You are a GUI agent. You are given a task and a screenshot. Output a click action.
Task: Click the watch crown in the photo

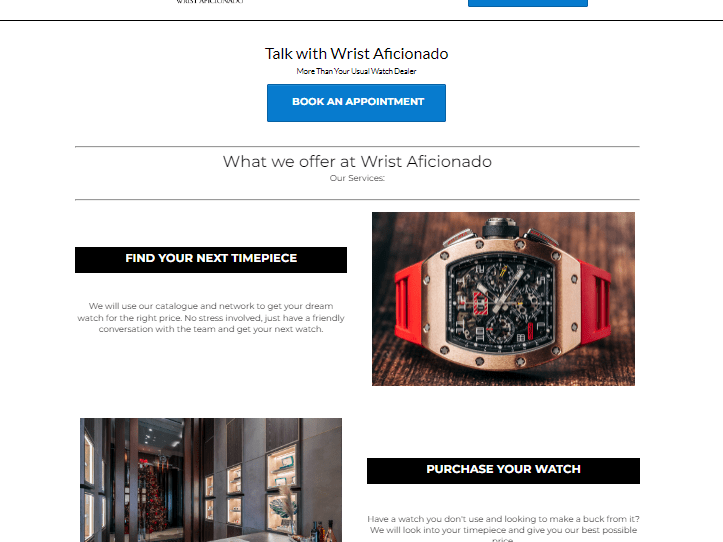point(499,227)
